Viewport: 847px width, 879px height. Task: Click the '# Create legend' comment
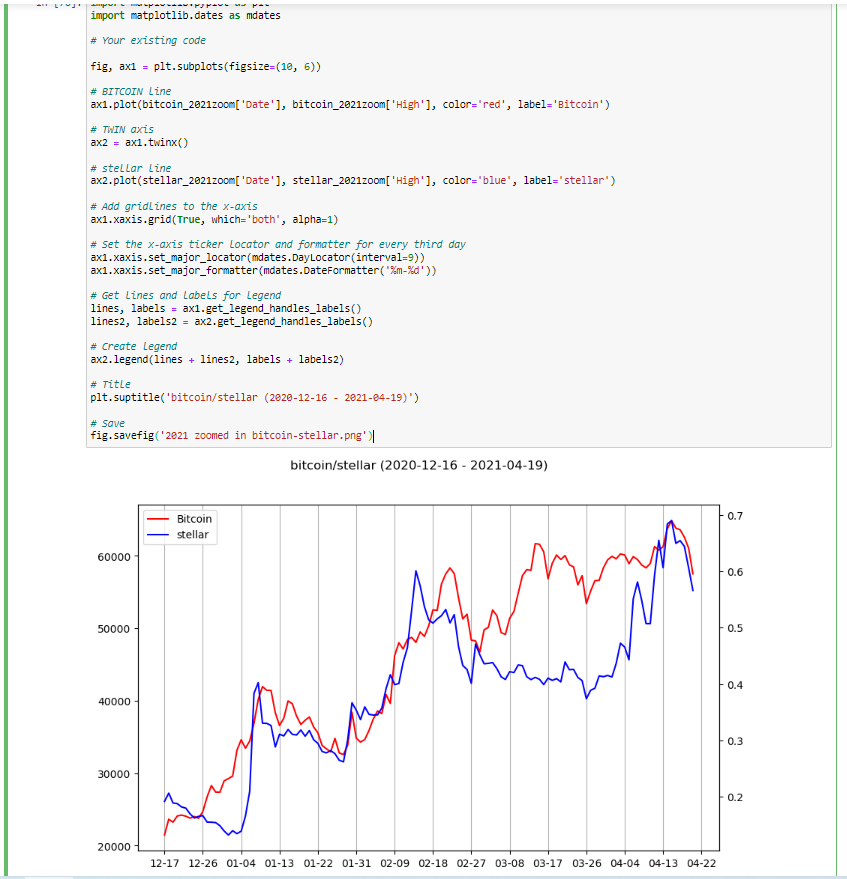(x=133, y=346)
